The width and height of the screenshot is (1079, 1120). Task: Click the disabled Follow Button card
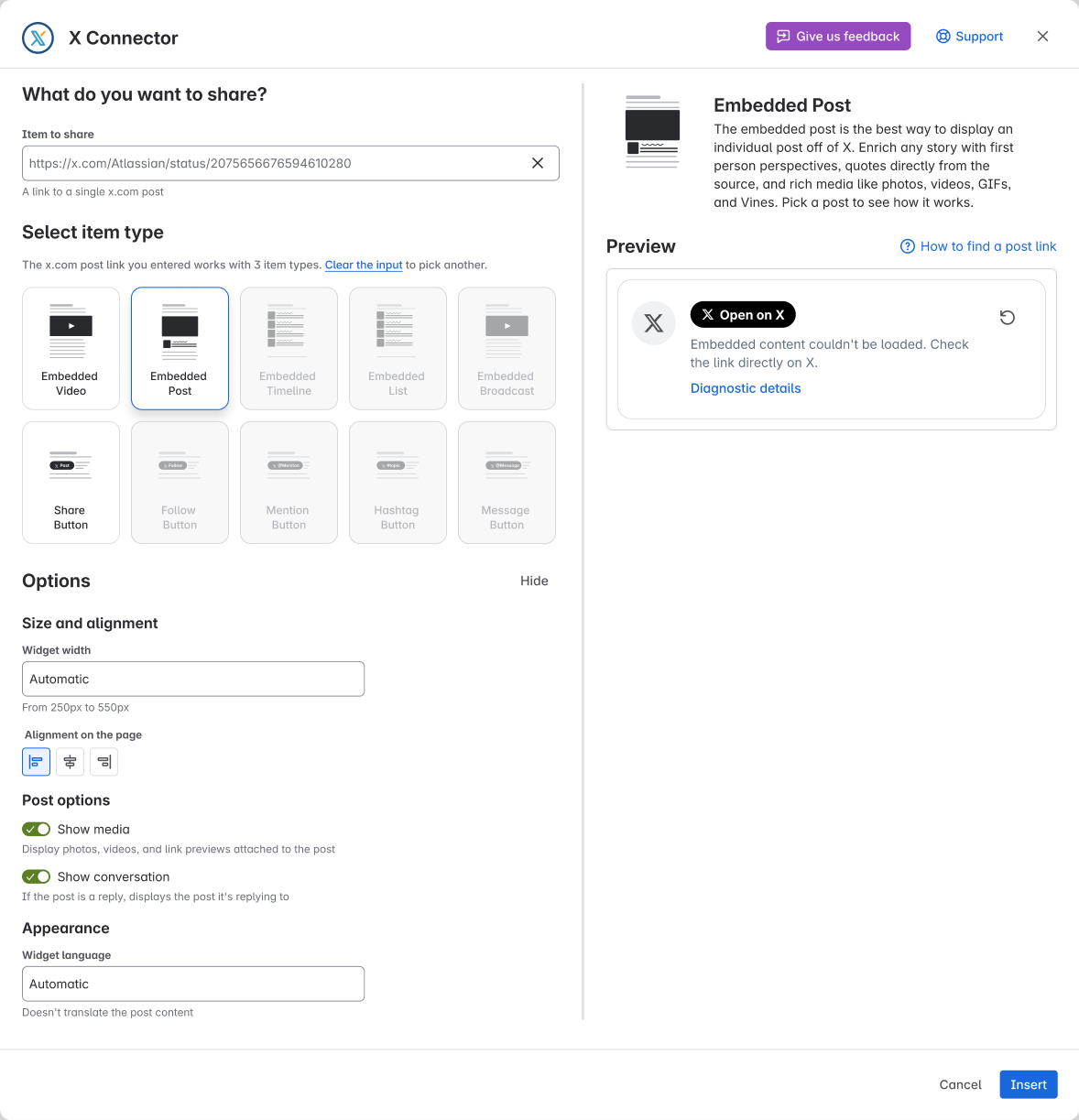click(180, 483)
